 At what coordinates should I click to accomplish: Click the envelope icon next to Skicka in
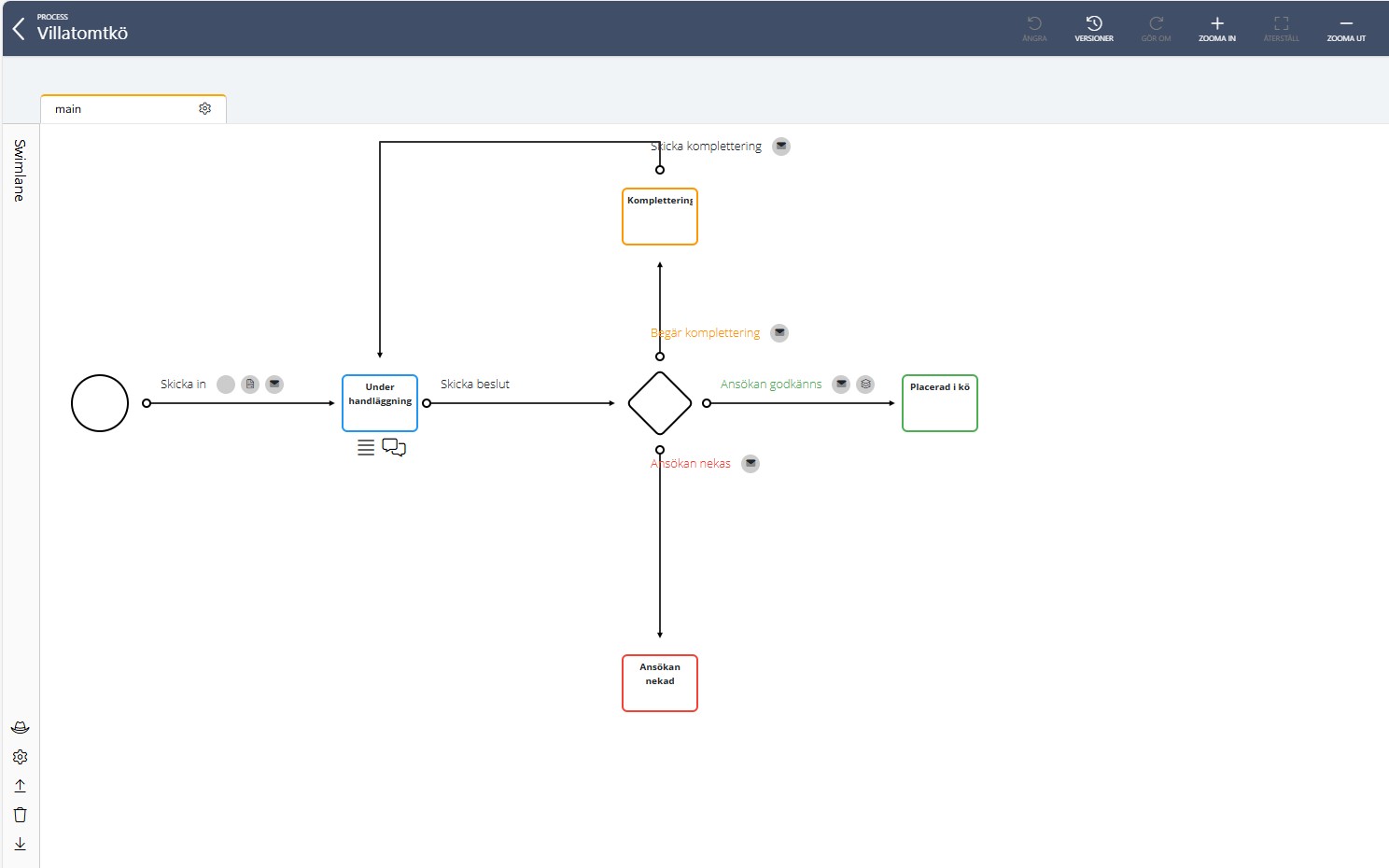[274, 385]
